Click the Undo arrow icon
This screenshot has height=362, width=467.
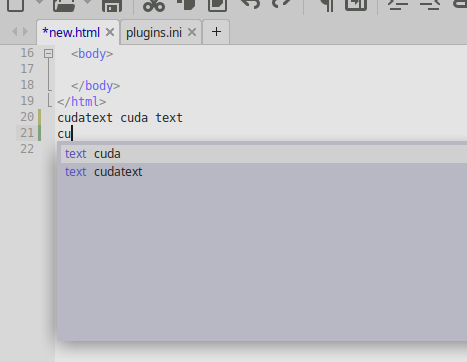(250, 4)
